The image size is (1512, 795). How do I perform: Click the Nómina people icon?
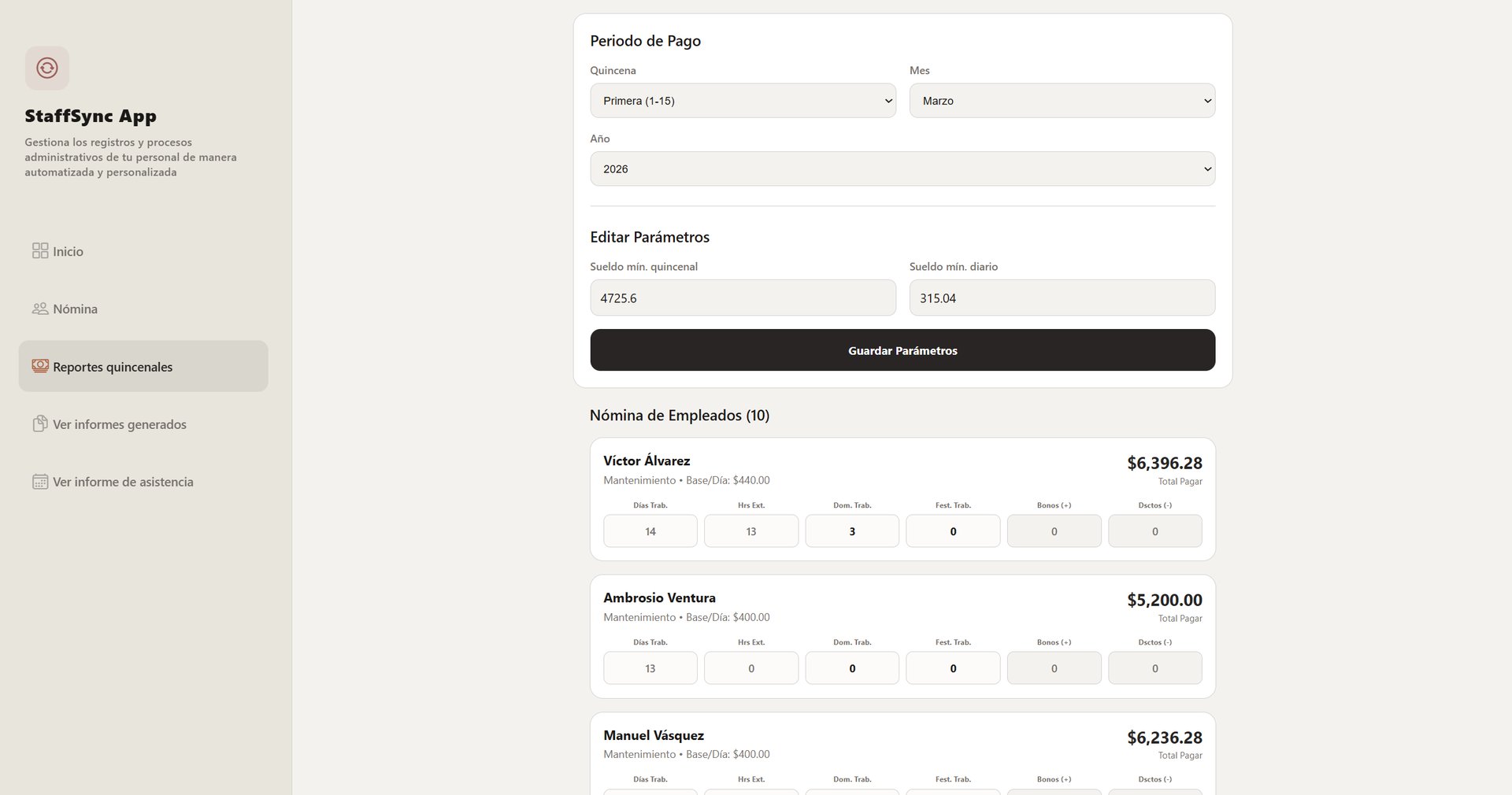click(x=40, y=309)
